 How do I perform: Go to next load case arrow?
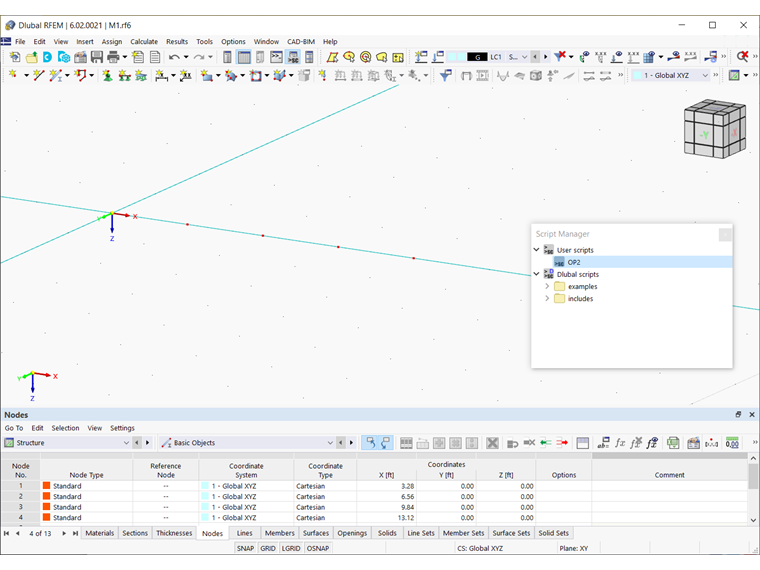pyautogui.click(x=546, y=57)
